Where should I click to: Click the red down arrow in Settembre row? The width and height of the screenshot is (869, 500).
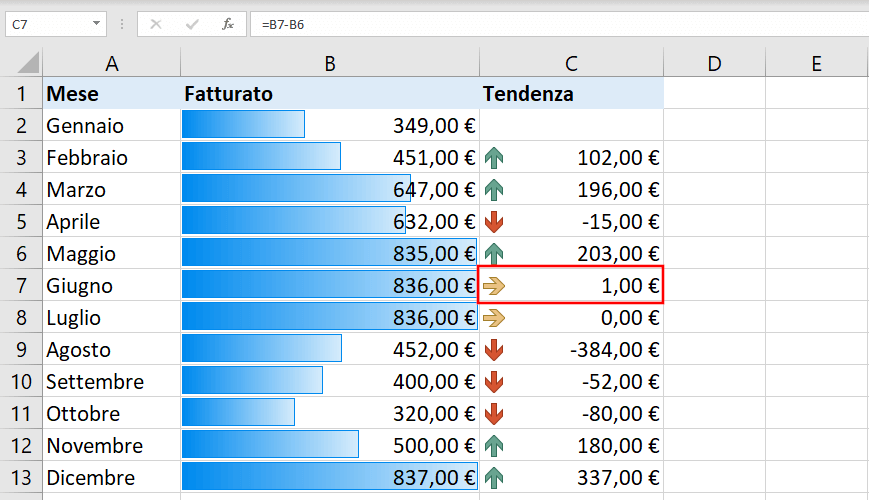494,382
